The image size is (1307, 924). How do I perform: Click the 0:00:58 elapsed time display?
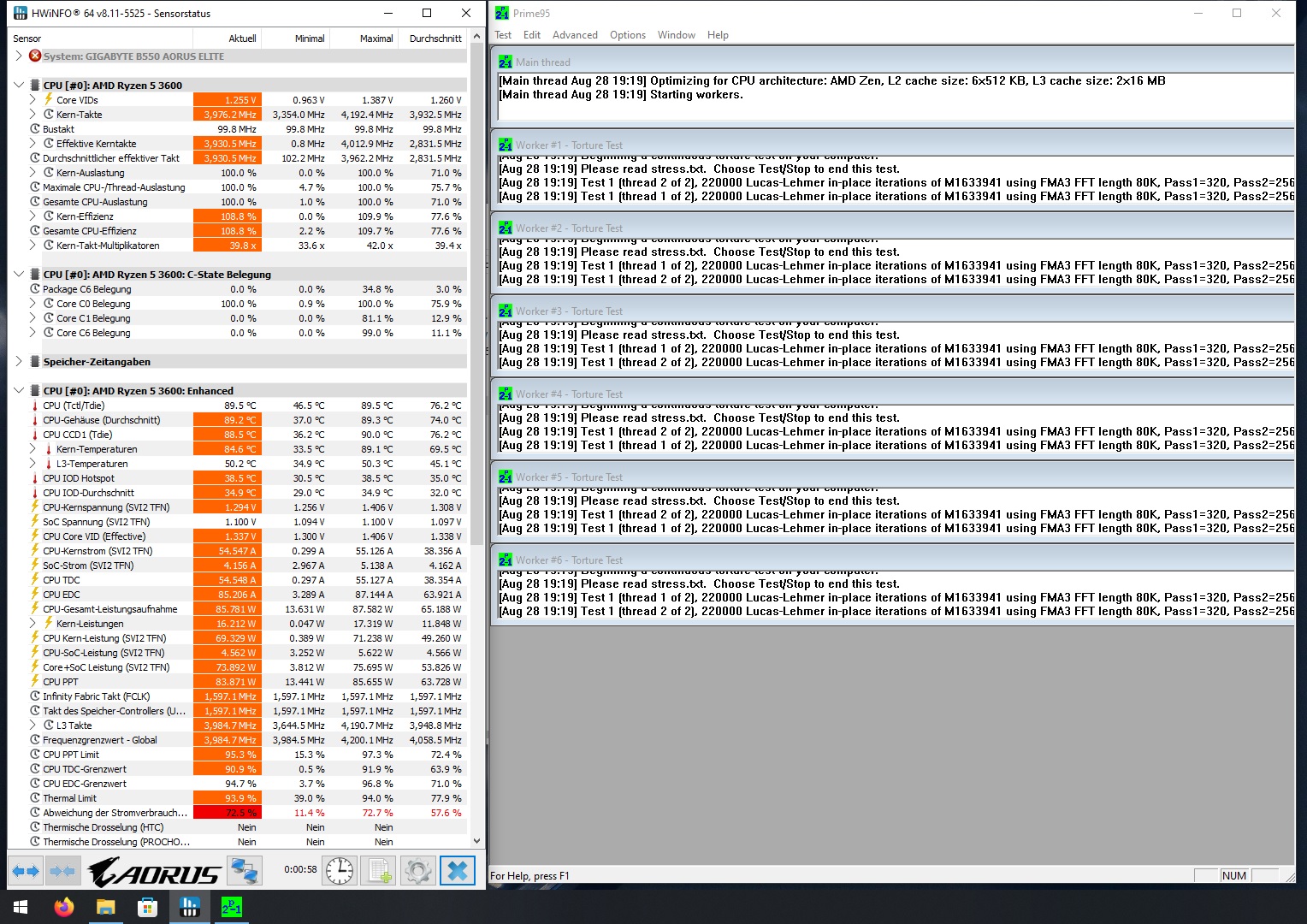click(x=300, y=869)
